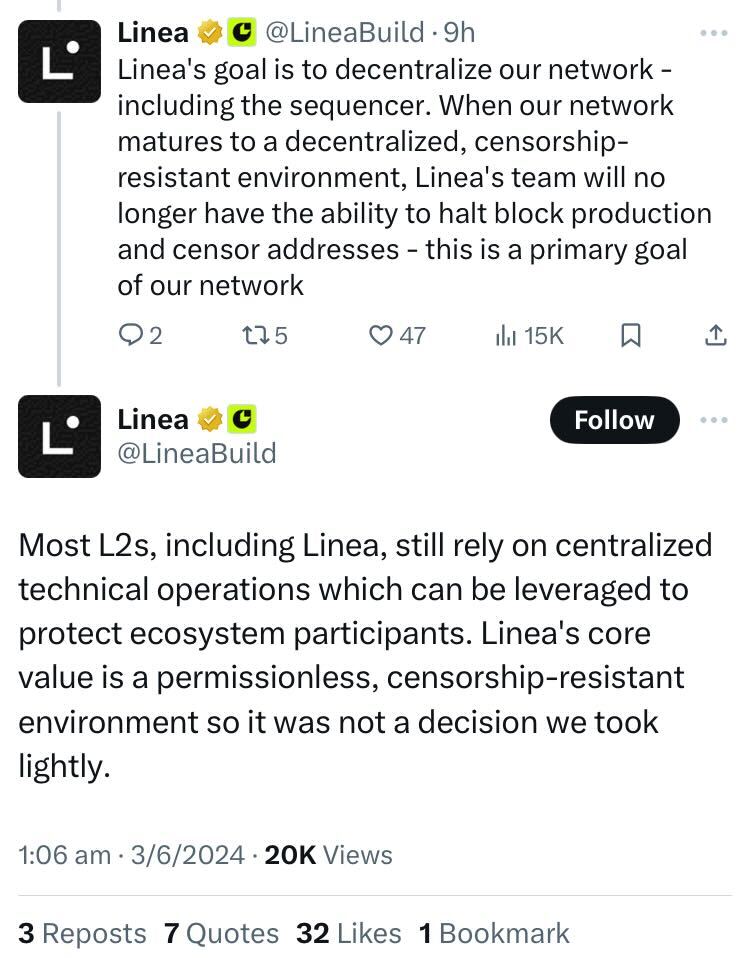Like the first Linea tweet
This screenshot has width=750, height=958.
[381, 336]
